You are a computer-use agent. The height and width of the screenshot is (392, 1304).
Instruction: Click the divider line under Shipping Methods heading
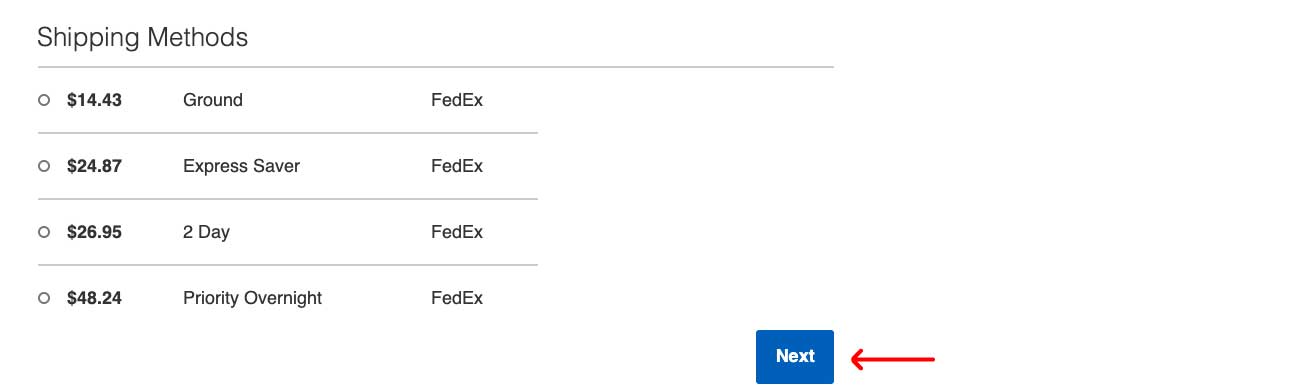click(436, 67)
